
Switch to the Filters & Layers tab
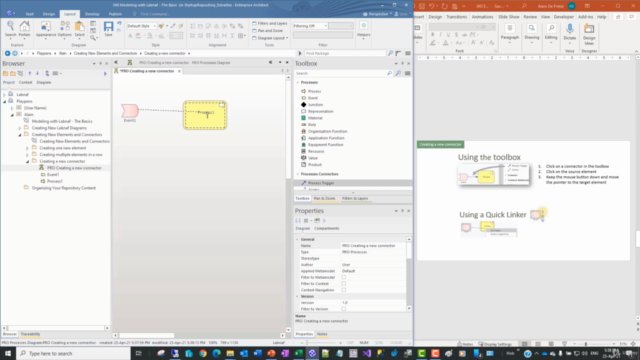tap(355, 198)
